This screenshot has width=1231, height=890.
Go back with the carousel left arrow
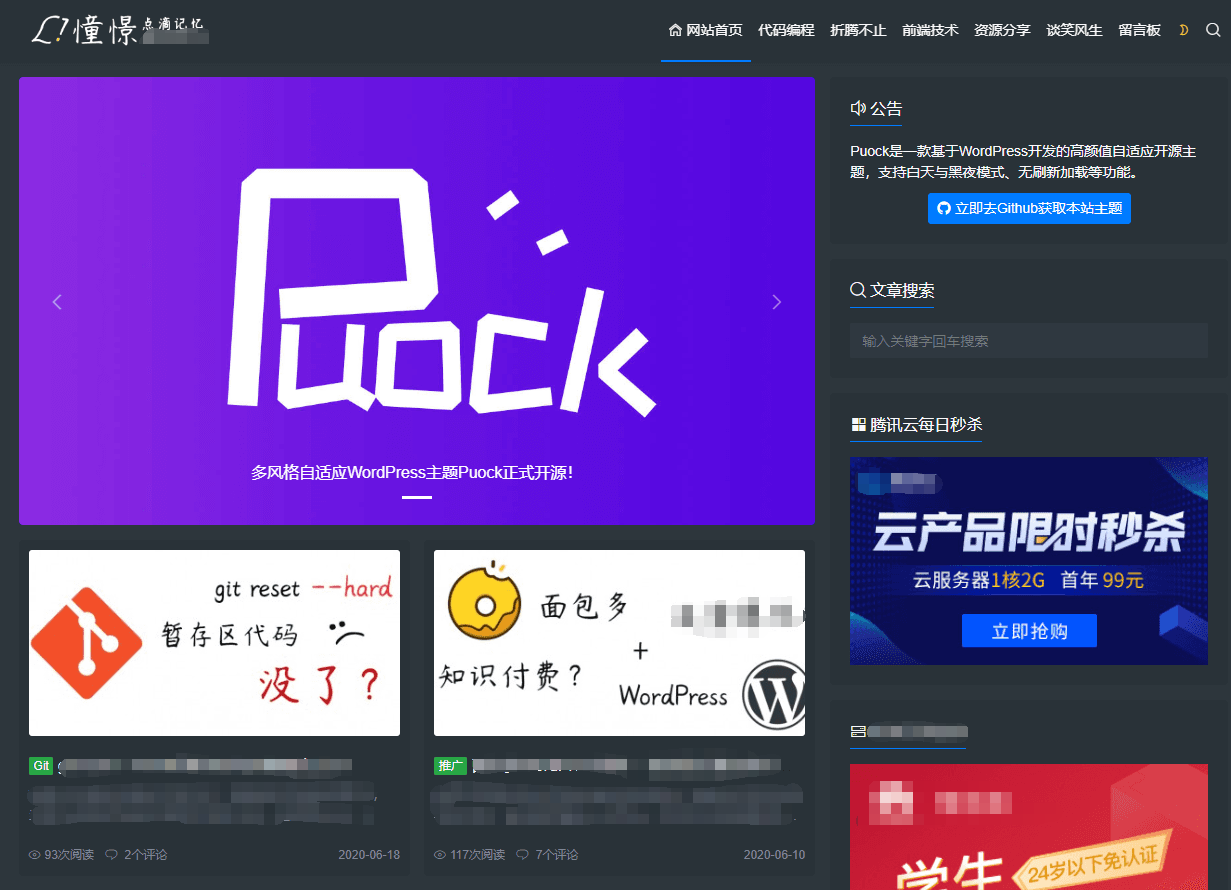[57, 301]
